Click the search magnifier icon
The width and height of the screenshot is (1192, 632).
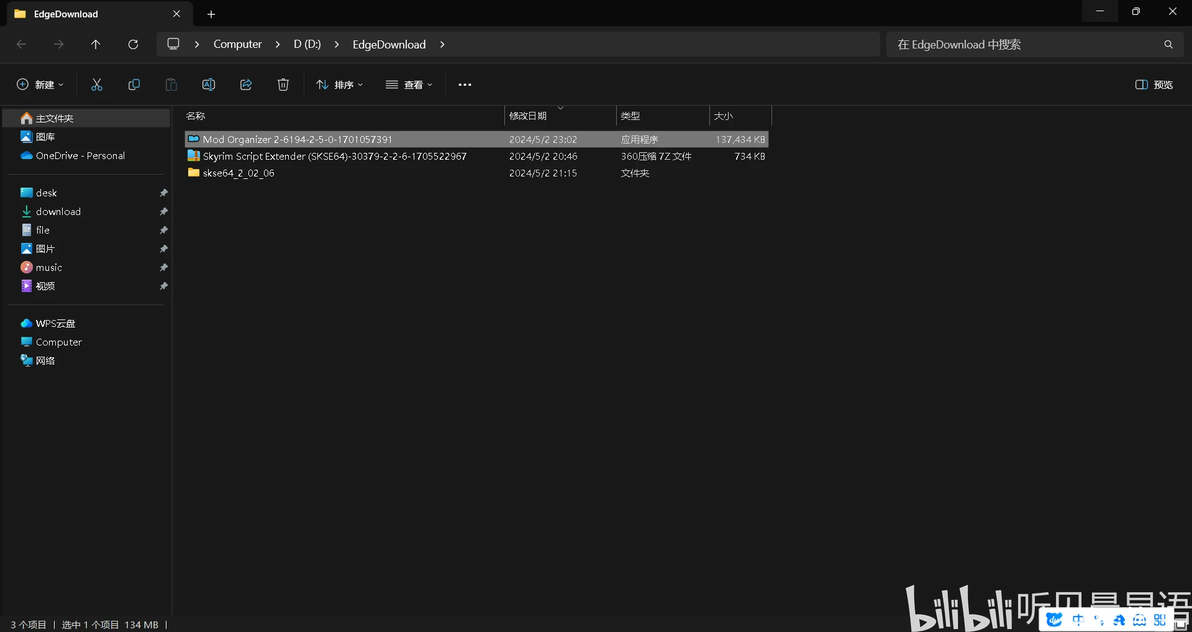(1168, 45)
